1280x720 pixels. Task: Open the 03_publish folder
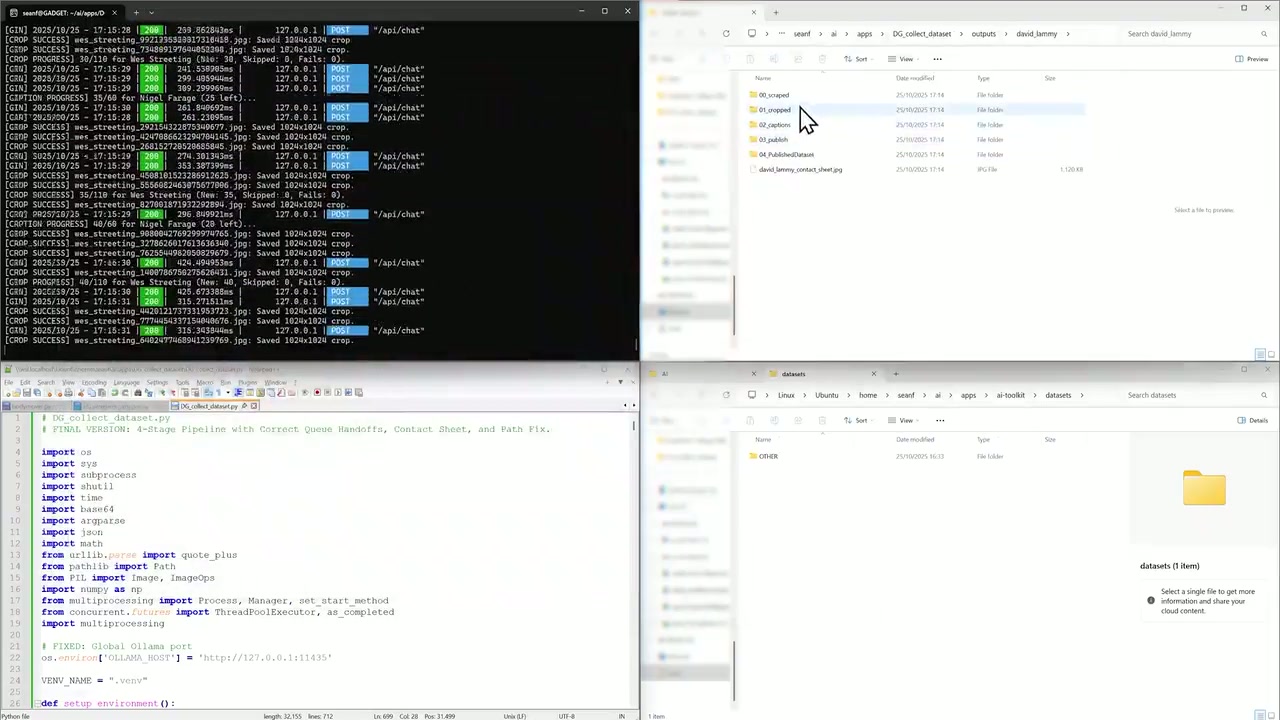point(773,140)
